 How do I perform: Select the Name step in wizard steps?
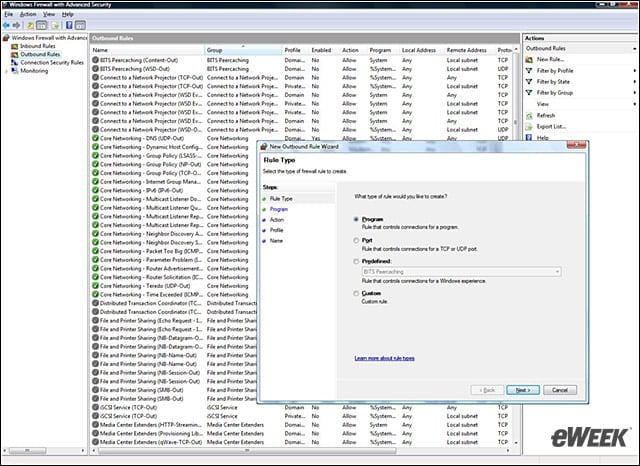coord(276,241)
